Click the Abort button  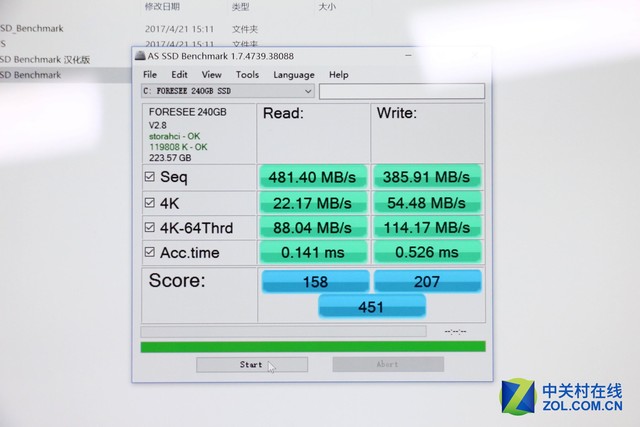[388, 364]
